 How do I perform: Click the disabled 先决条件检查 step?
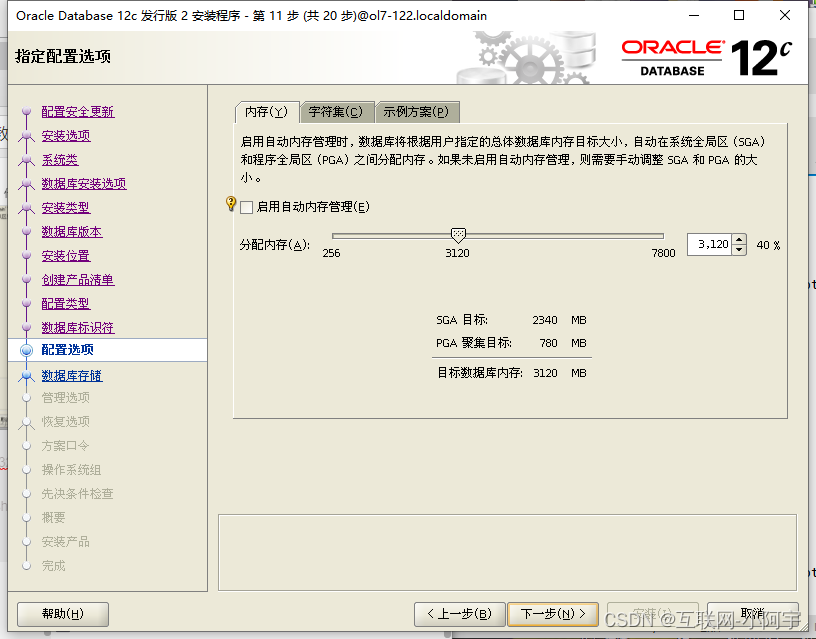pos(78,494)
